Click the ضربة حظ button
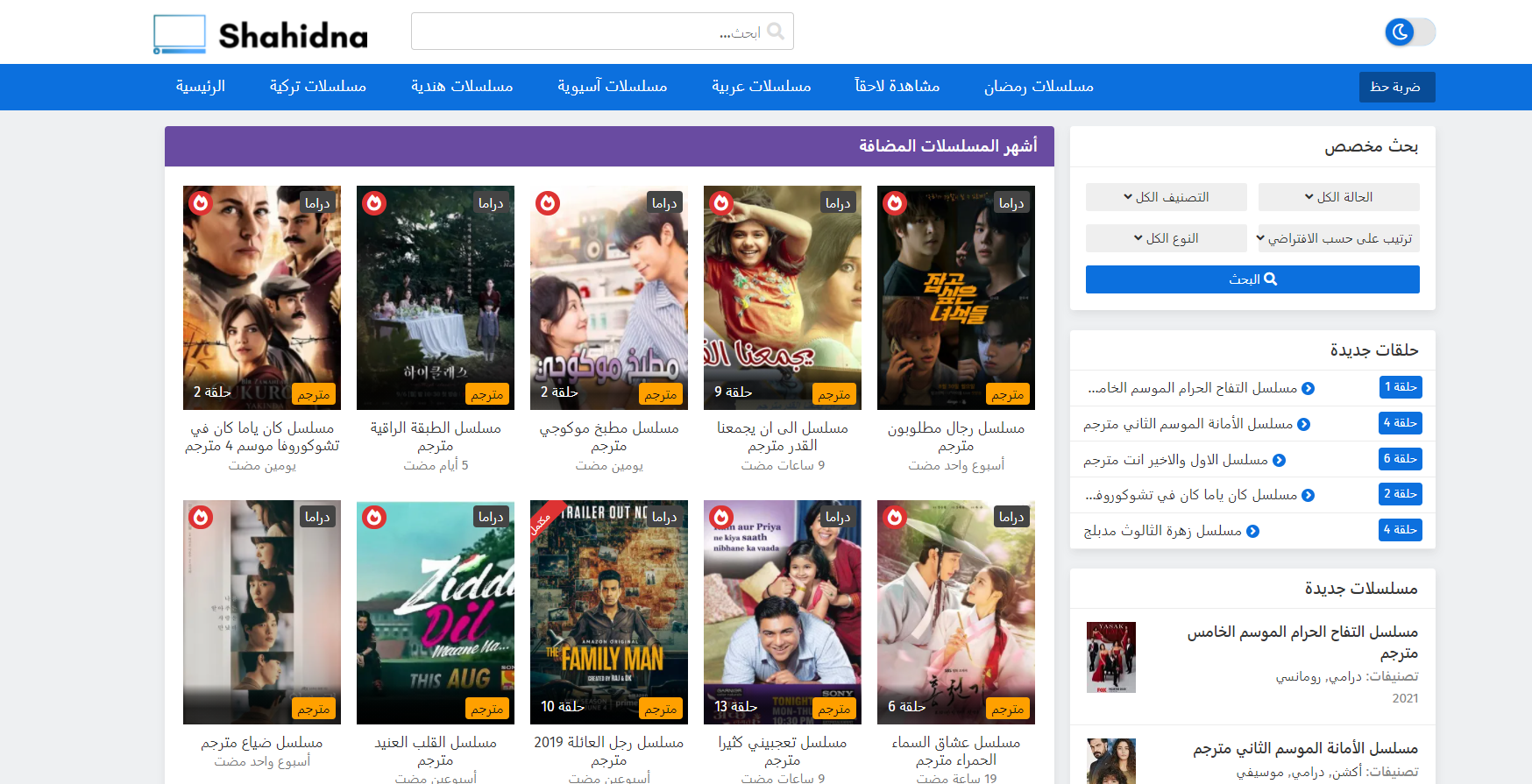 tap(1396, 87)
